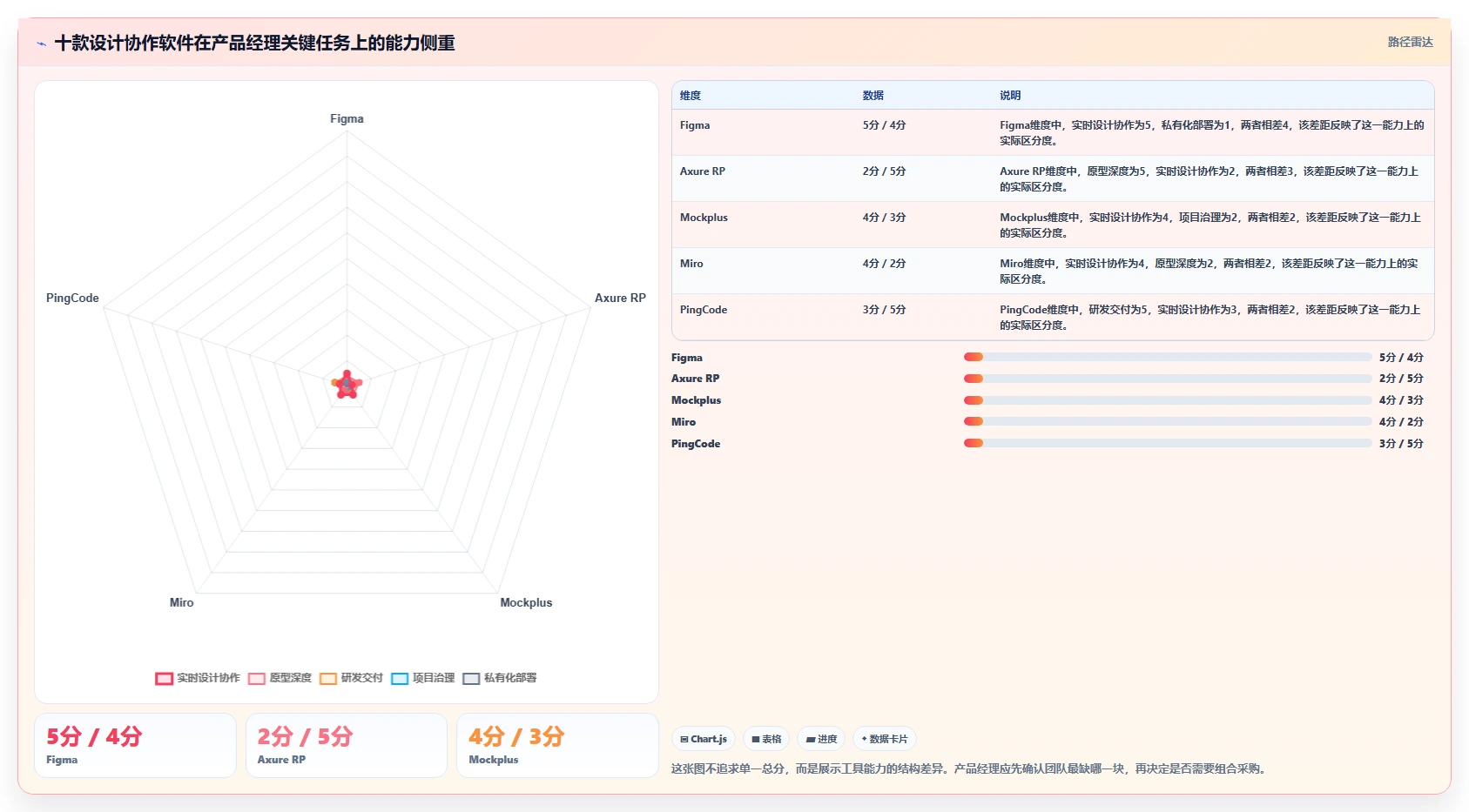The height and width of the screenshot is (812, 1469).
Task: Click the description starting with Mockplus维度中
Action: click(x=1210, y=225)
